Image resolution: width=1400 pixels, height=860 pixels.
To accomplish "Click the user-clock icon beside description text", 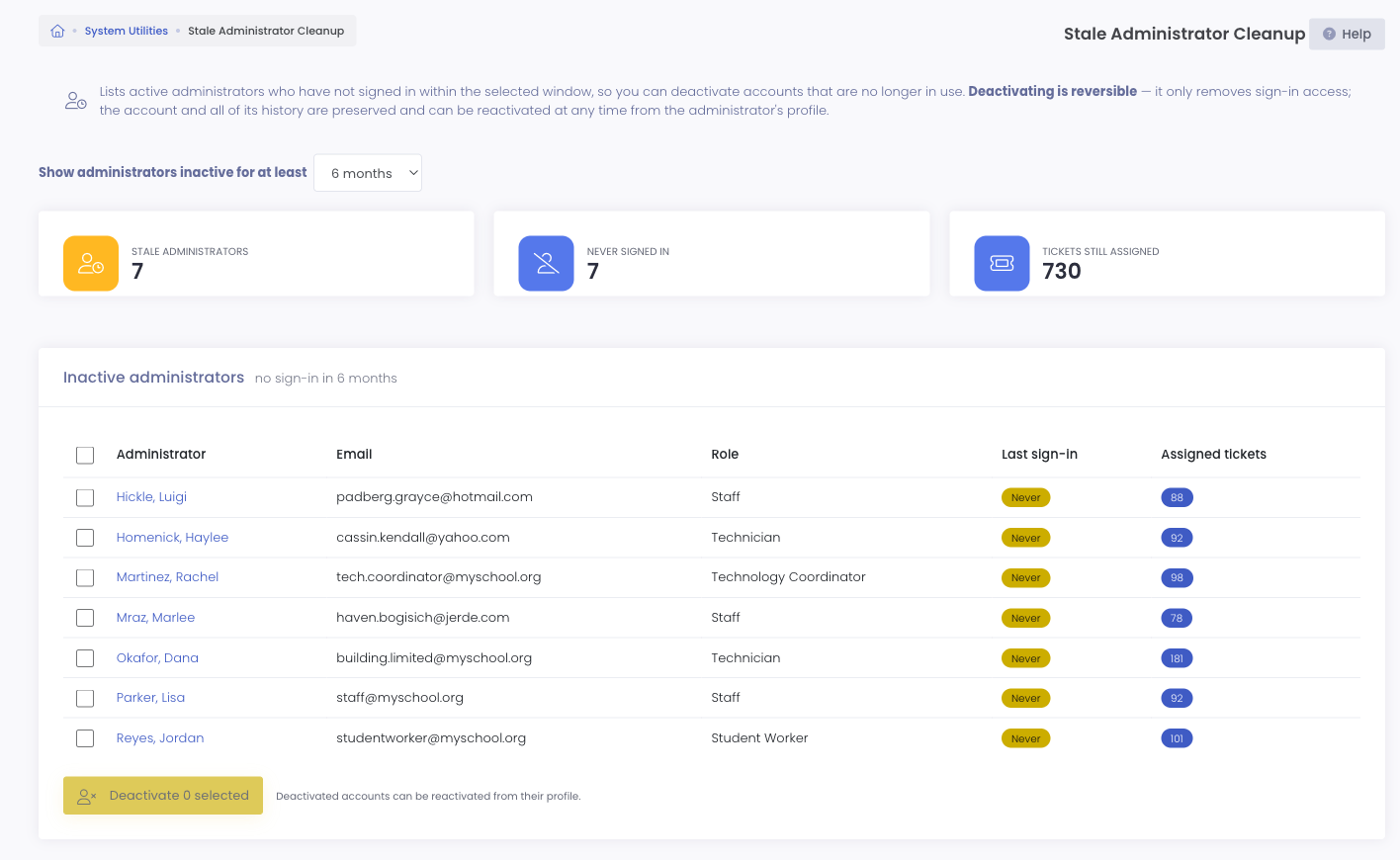I will (76, 100).
